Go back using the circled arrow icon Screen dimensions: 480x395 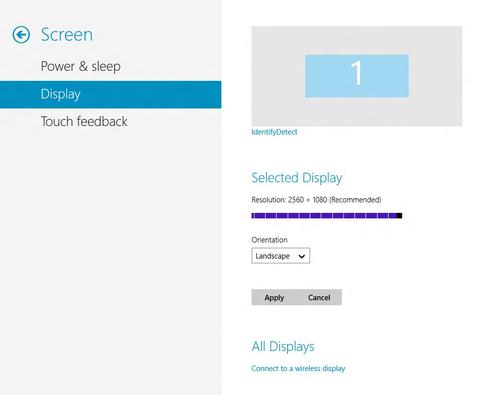click(21, 35)
